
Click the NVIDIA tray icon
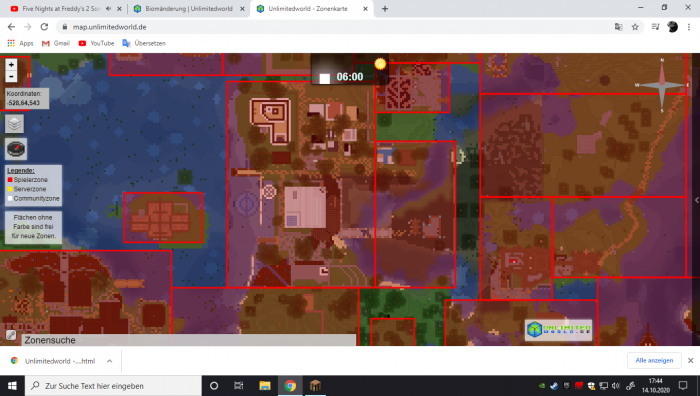point(542,386)
